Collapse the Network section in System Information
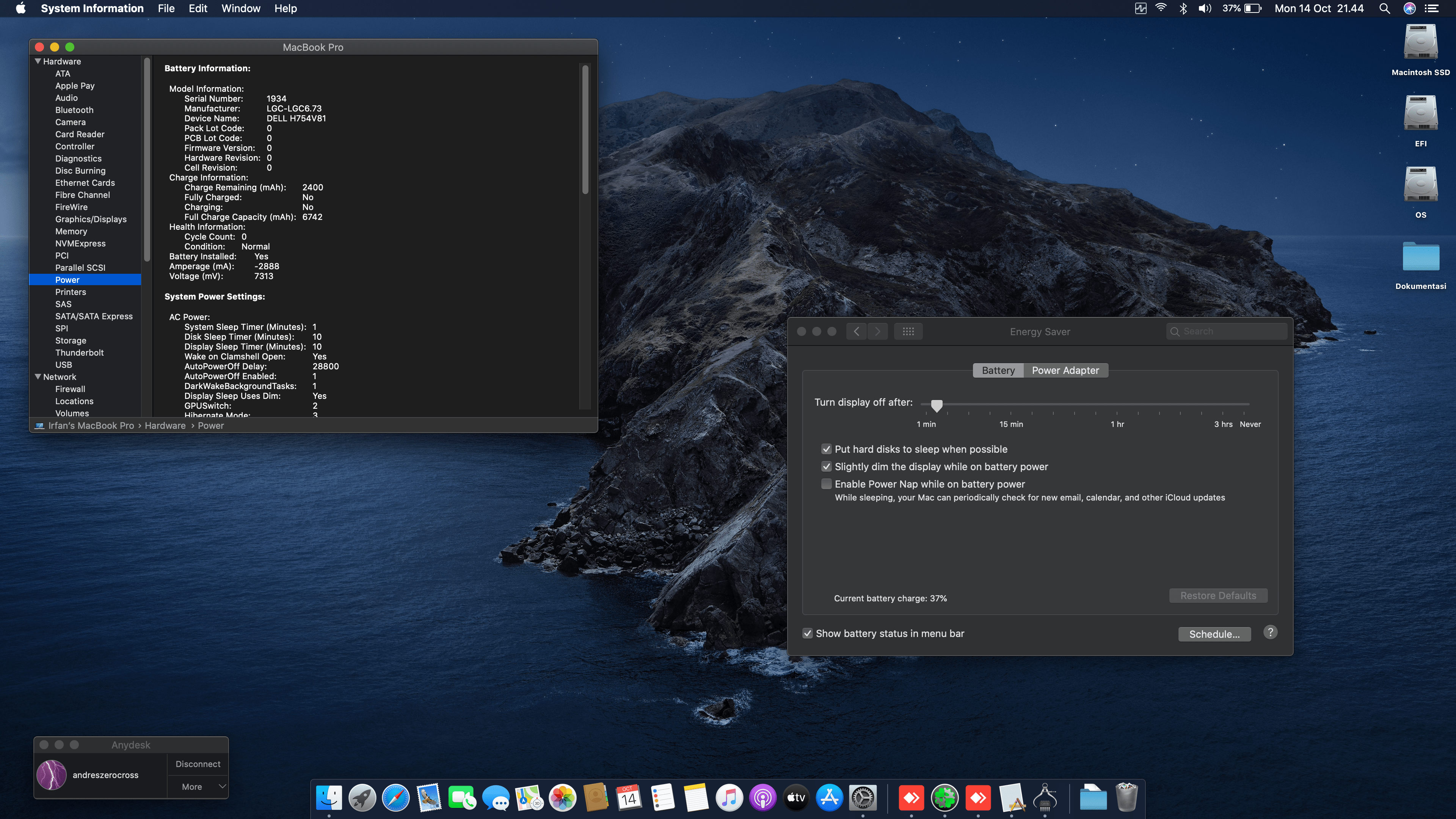 38,377
